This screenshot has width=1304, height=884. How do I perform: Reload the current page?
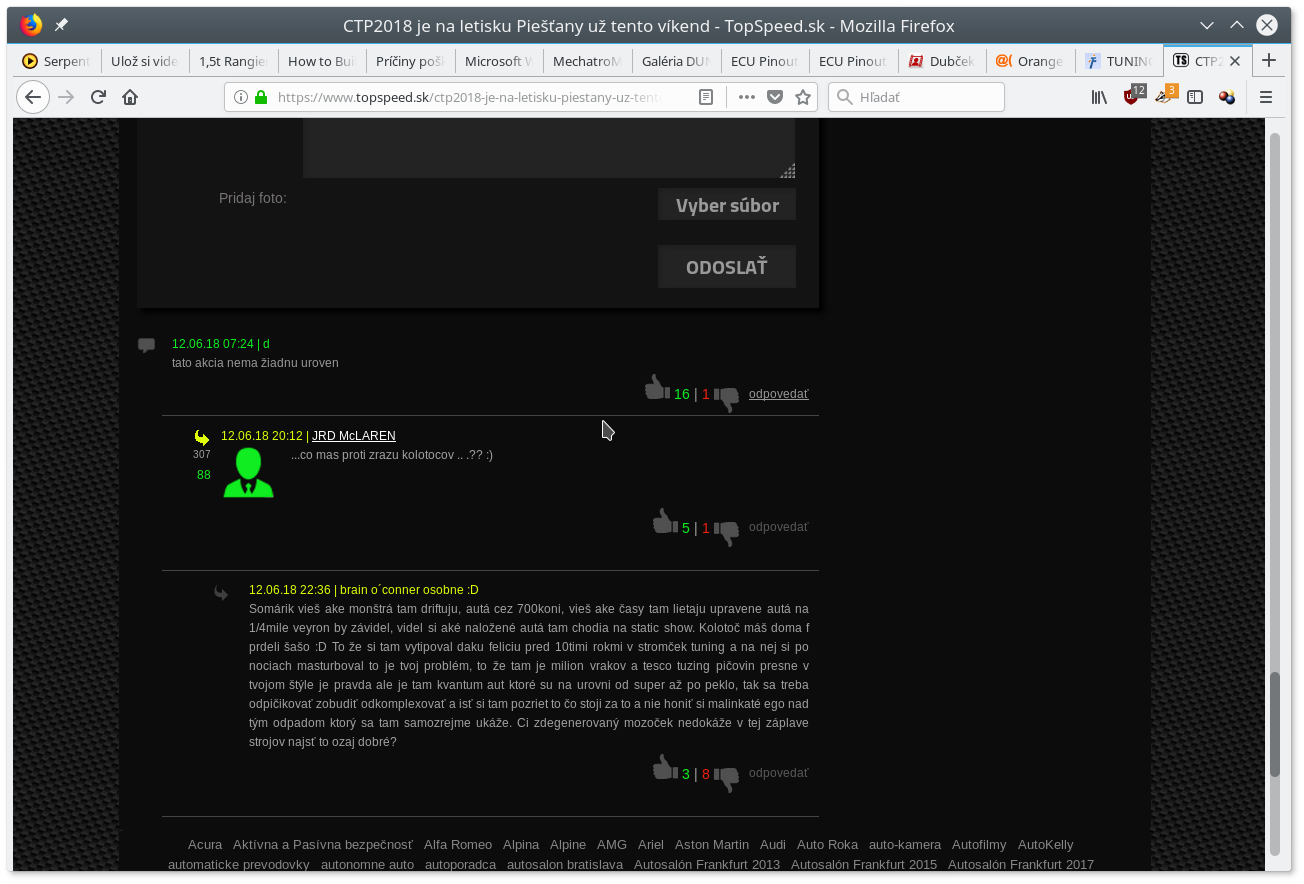tap(98, 97)
